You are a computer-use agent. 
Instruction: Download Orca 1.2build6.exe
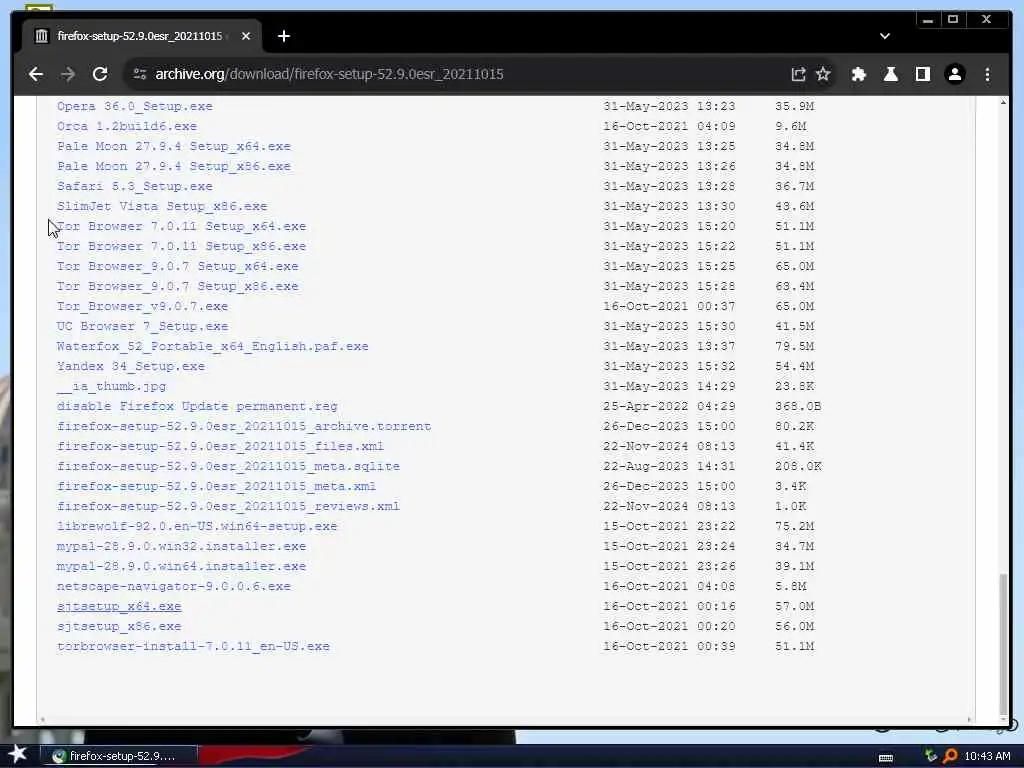[127, 126]
